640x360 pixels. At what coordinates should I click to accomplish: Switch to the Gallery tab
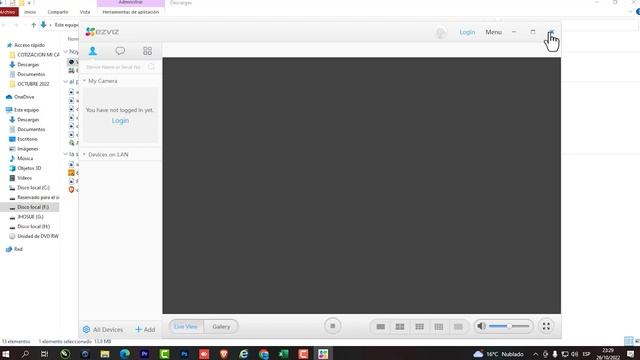221,327
